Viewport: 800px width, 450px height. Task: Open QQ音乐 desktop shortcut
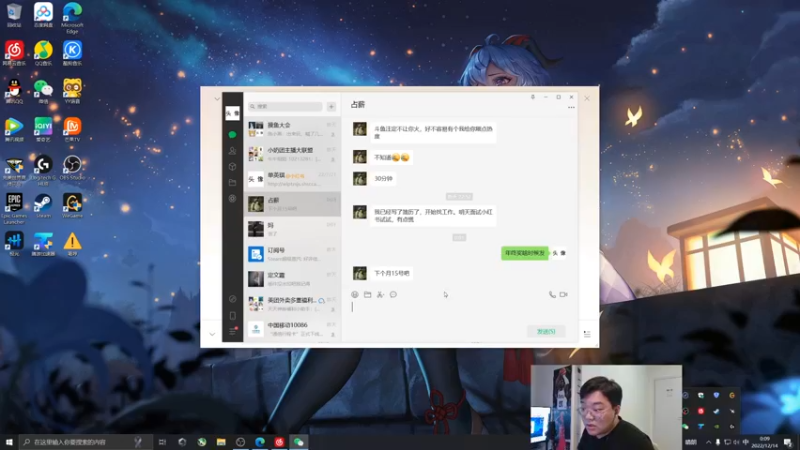[x=43, y=54]
